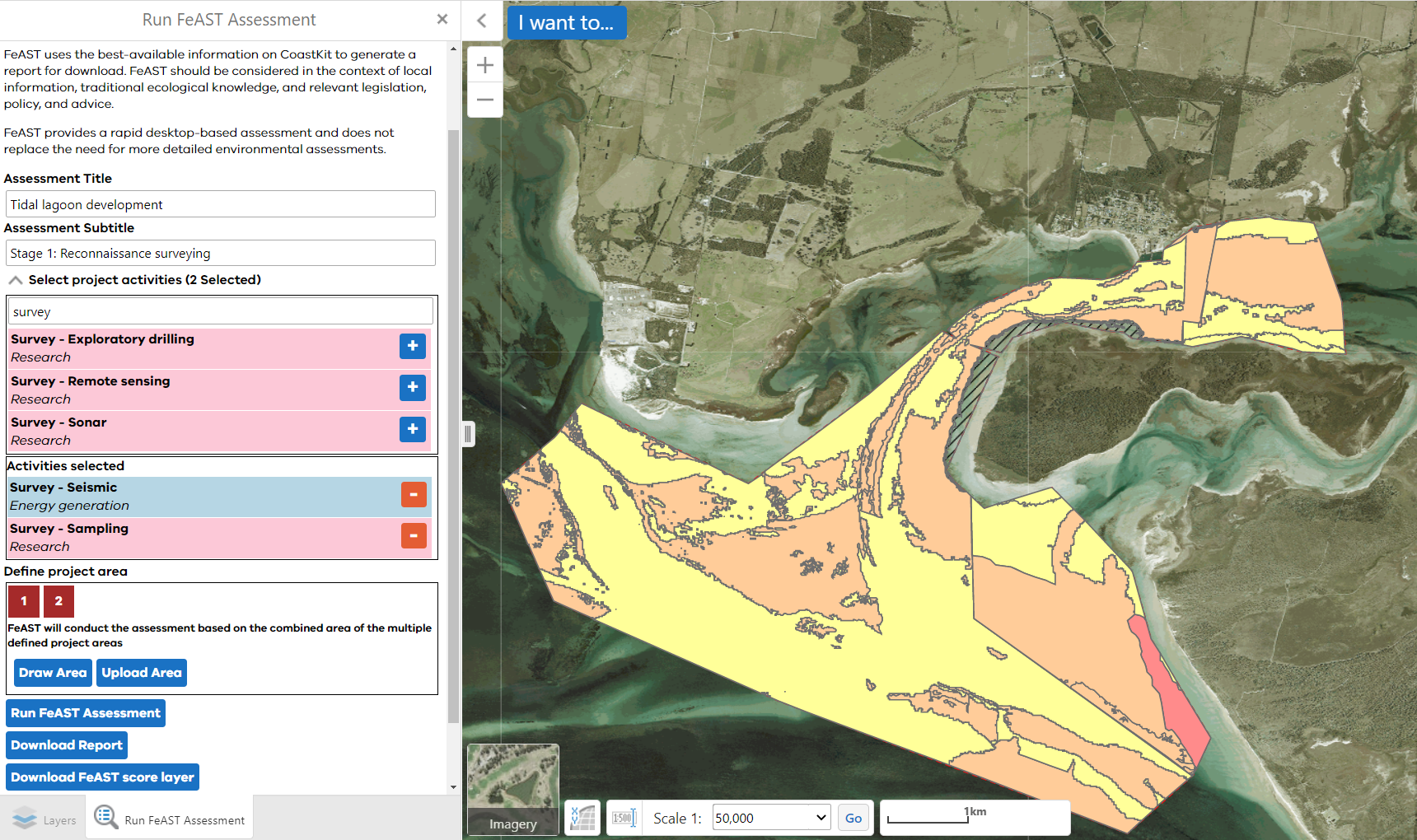Click Download FeAST score layer button

click(102, 777)
